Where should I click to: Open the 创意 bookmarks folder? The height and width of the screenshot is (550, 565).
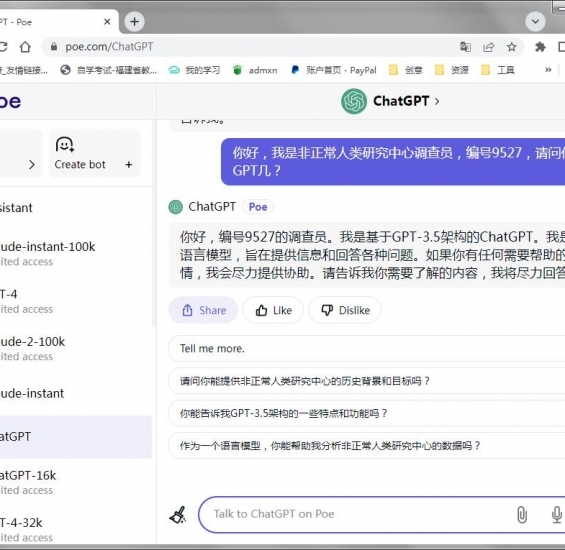(x=406, y=70)
